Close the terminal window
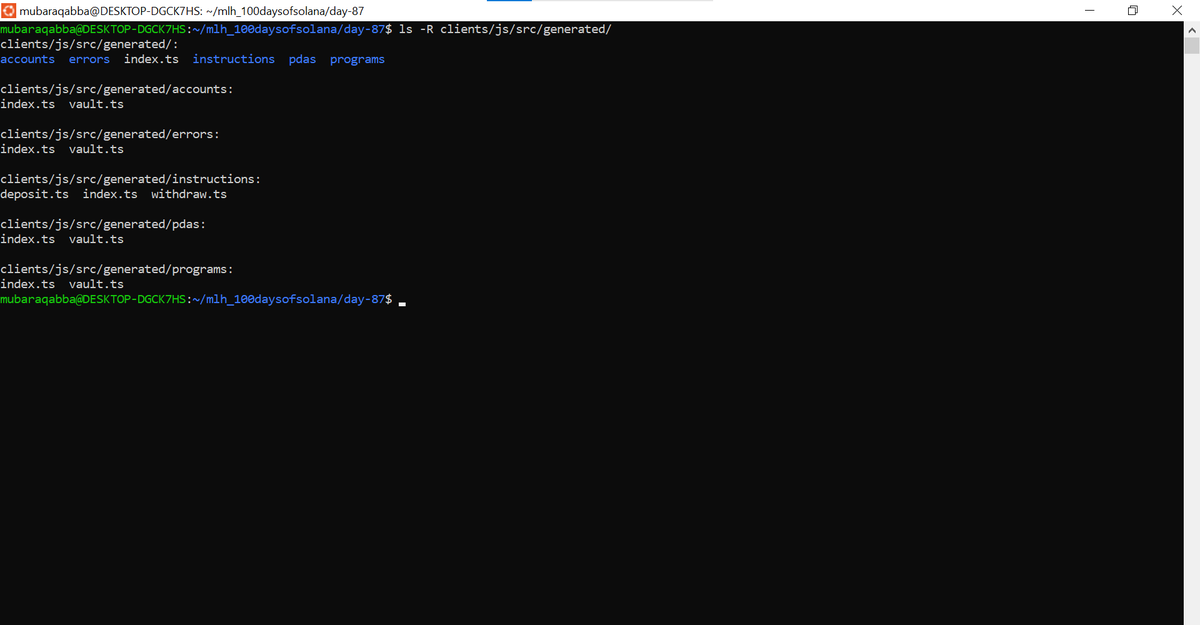 (1177, 10)
